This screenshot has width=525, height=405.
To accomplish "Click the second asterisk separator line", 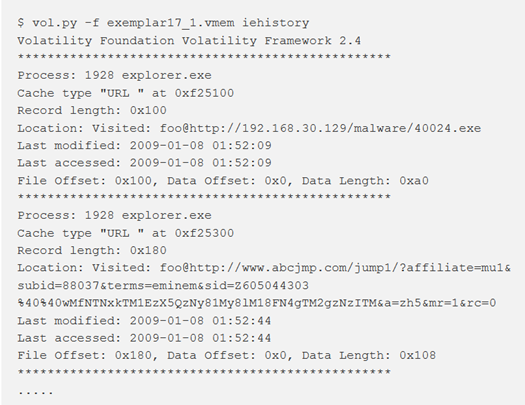I will tap(204, 197).
